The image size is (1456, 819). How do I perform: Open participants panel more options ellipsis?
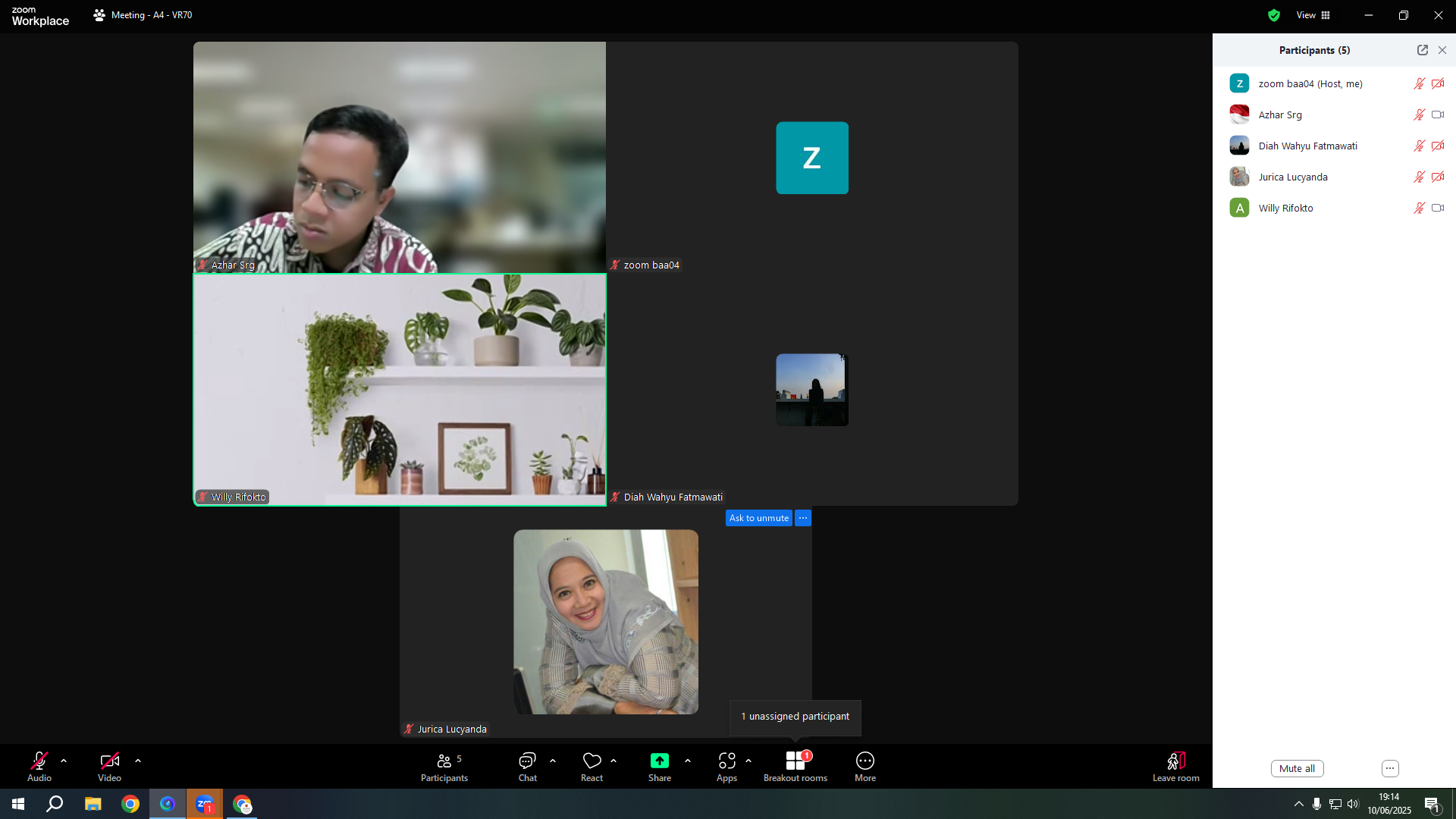click(x=1390, y=768)
